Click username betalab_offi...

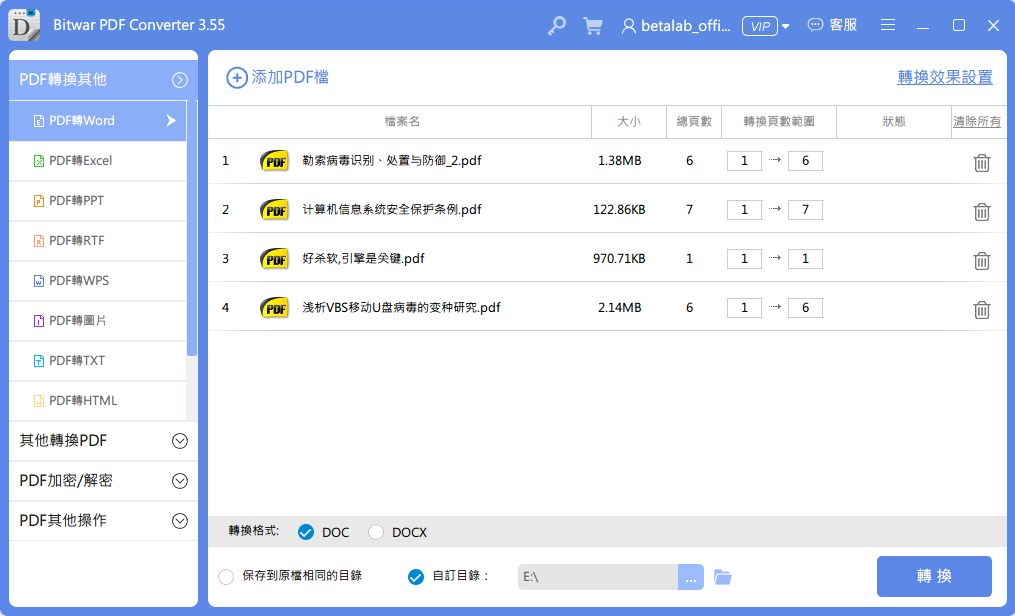coord(686,26)
